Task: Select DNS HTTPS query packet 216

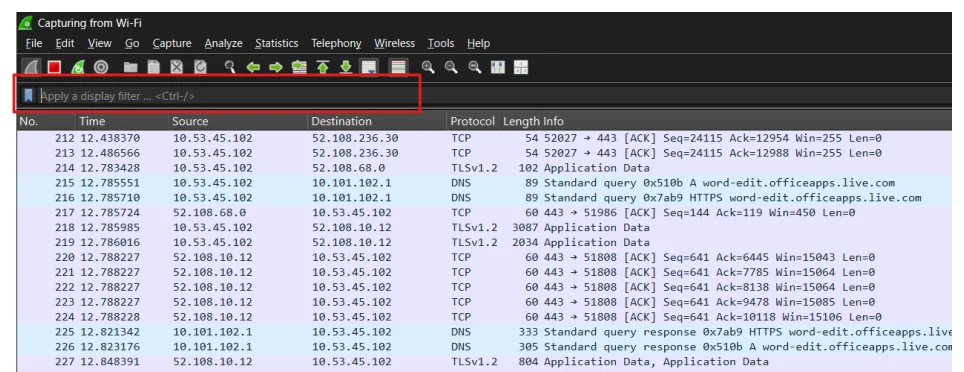Action: (x=484, y=198)
